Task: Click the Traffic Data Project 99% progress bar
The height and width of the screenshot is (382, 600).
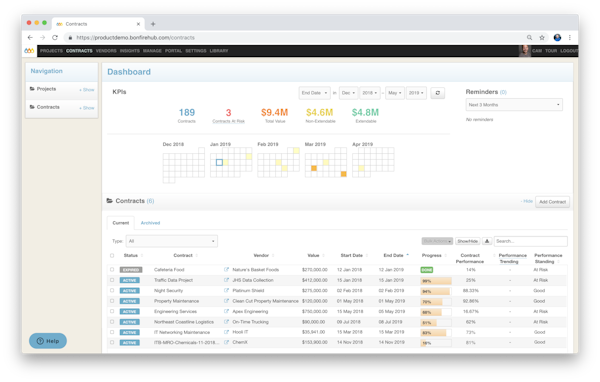Action: coord(436,281)
